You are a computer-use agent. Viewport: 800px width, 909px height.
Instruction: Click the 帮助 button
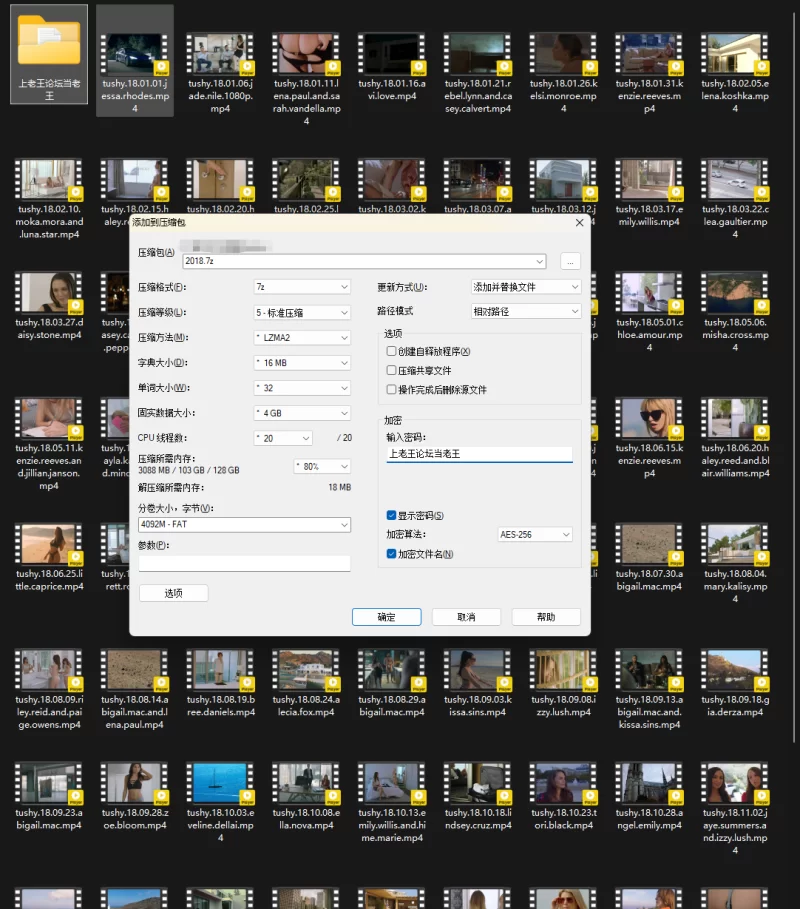[546, 617]
